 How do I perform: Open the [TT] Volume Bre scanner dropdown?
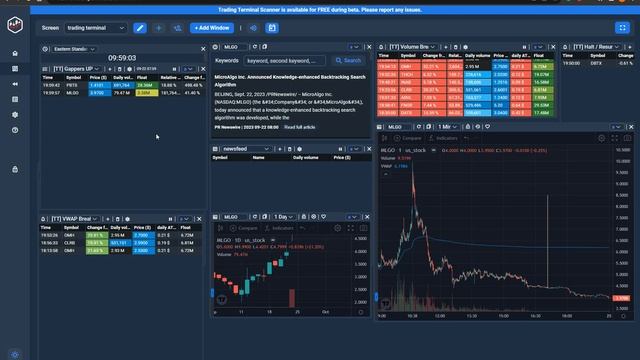point(412,47)
